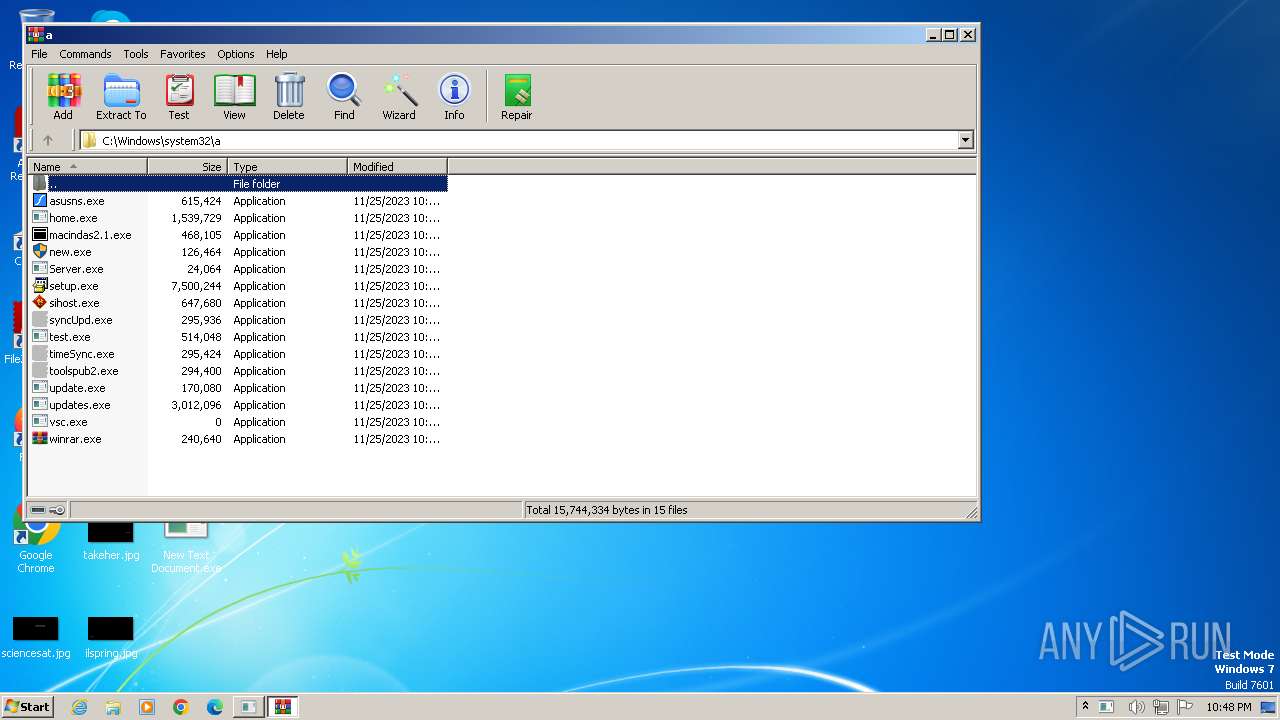
Task: Click the taskbar clock showing 10:48 PM
Action: click(1229, 707)
